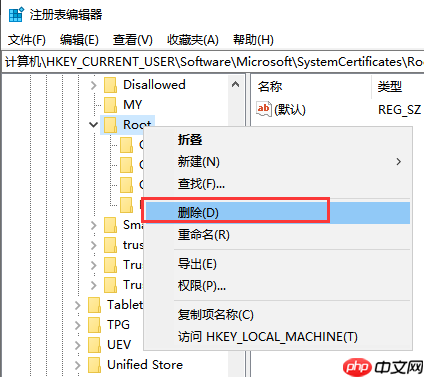
Task: Choose 复制项名称(C) in the context menu
Action: click(x=278, y=315)
